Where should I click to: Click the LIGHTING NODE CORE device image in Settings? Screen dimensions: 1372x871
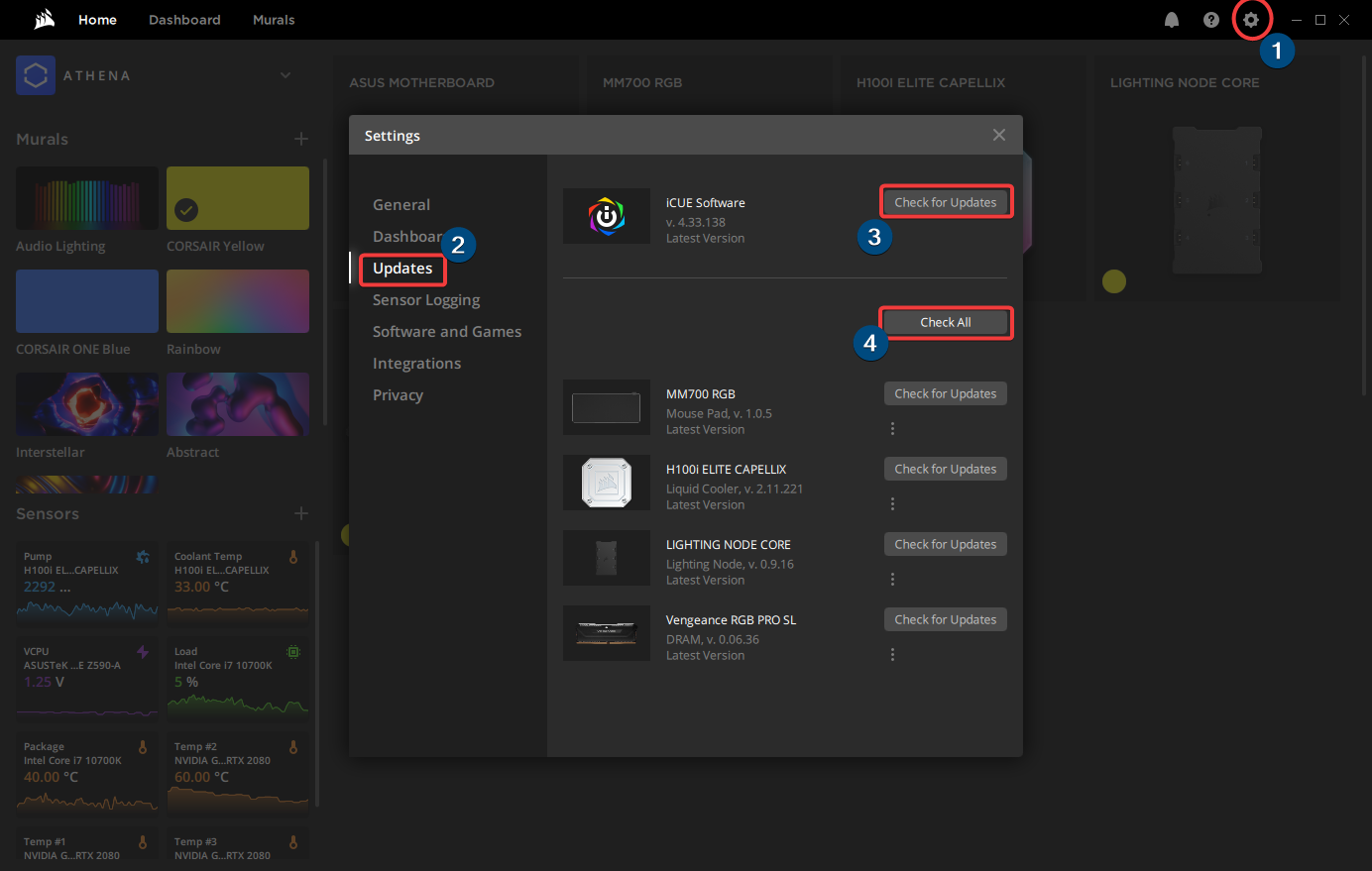point(607,558)
